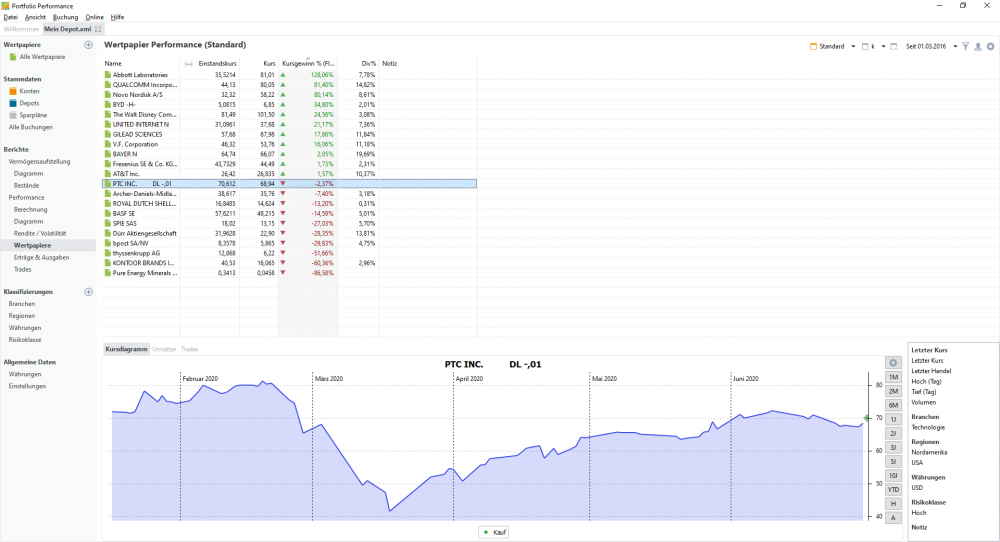Set chart range to 2J
This screenshot has width=1000, height=542.
(893, 434)
